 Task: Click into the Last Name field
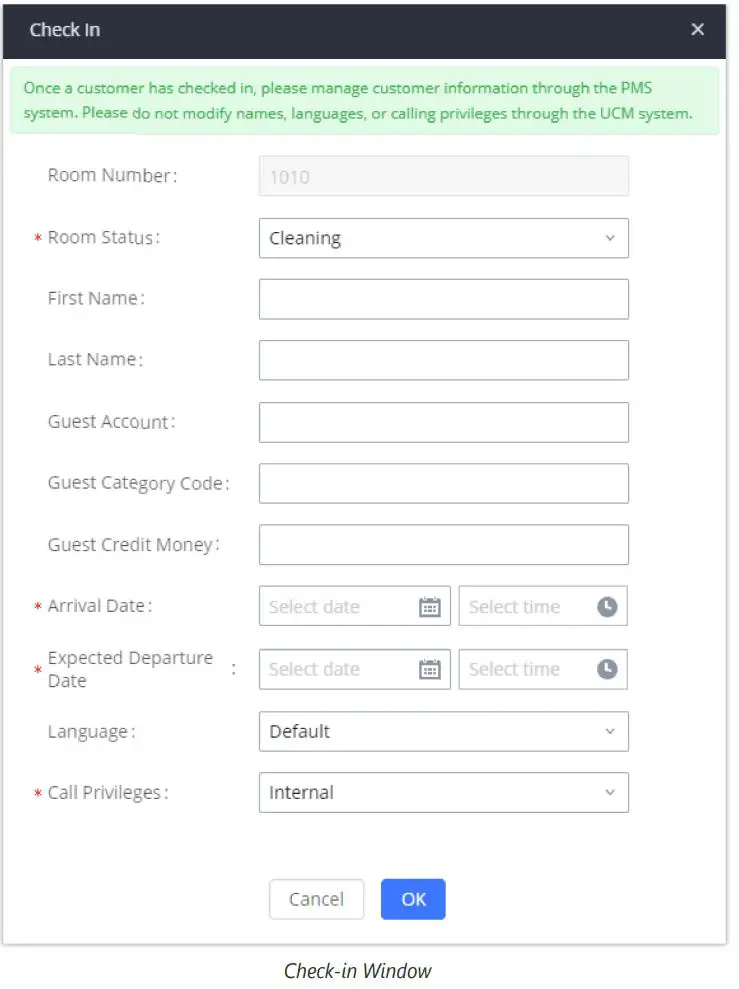click(x=443, y=360)
